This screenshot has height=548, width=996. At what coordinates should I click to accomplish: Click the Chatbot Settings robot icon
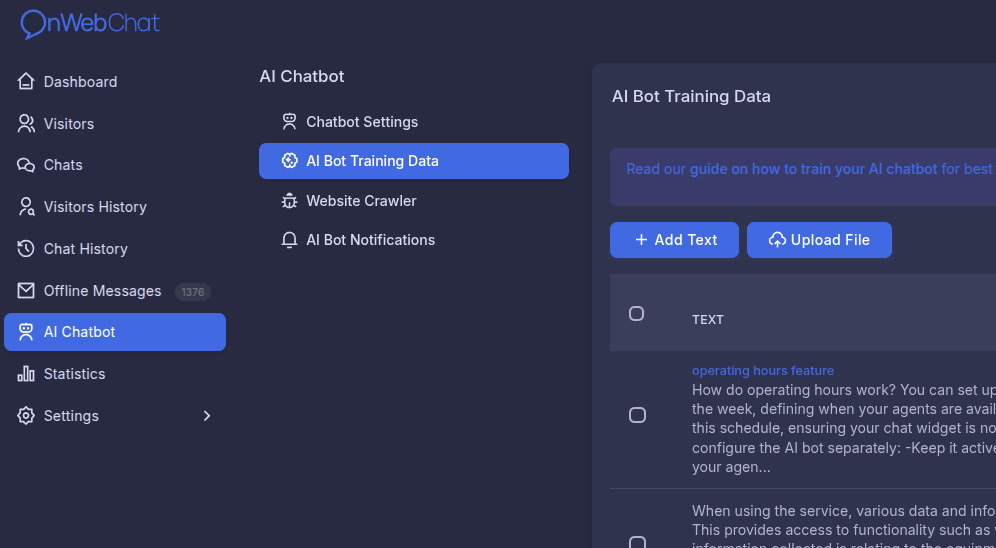(290, 122)
